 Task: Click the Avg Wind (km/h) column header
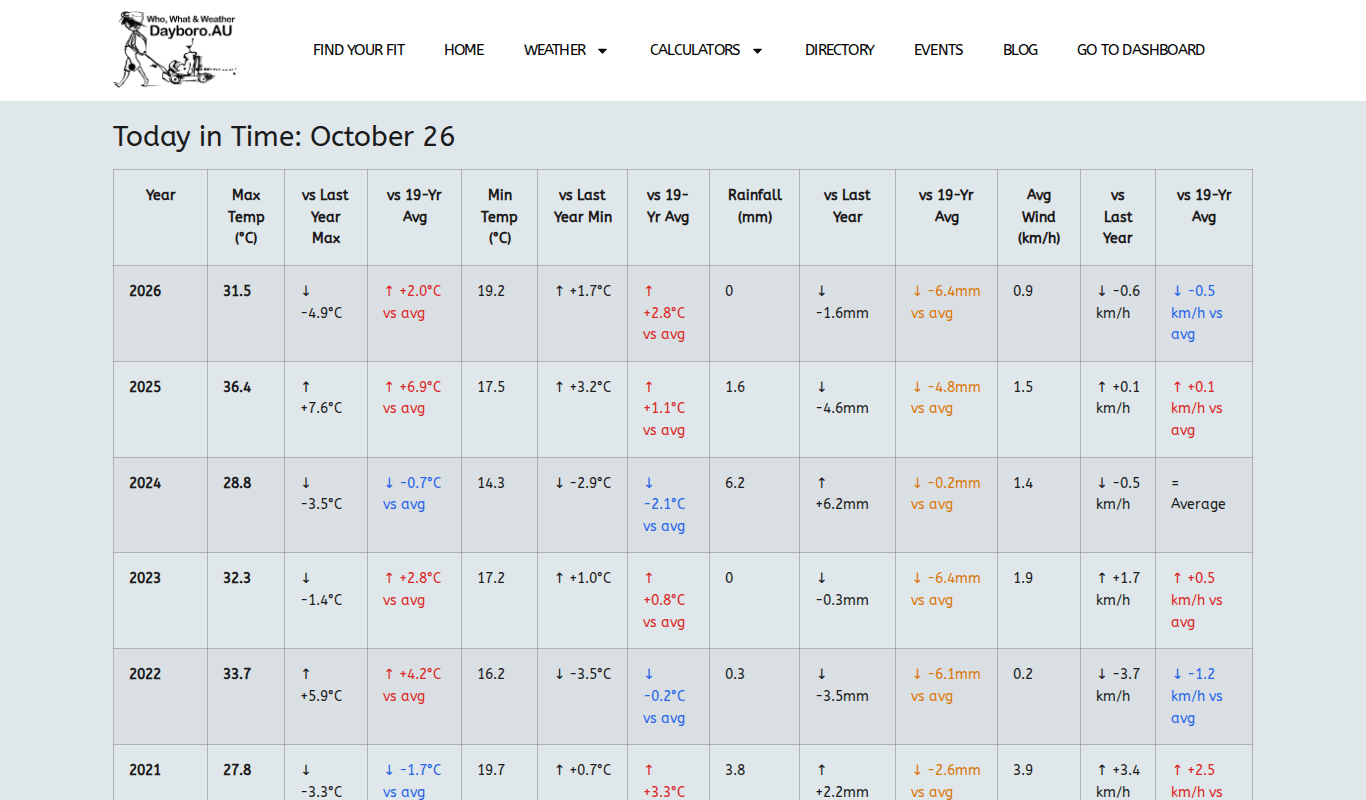[x=1039, y=217]
